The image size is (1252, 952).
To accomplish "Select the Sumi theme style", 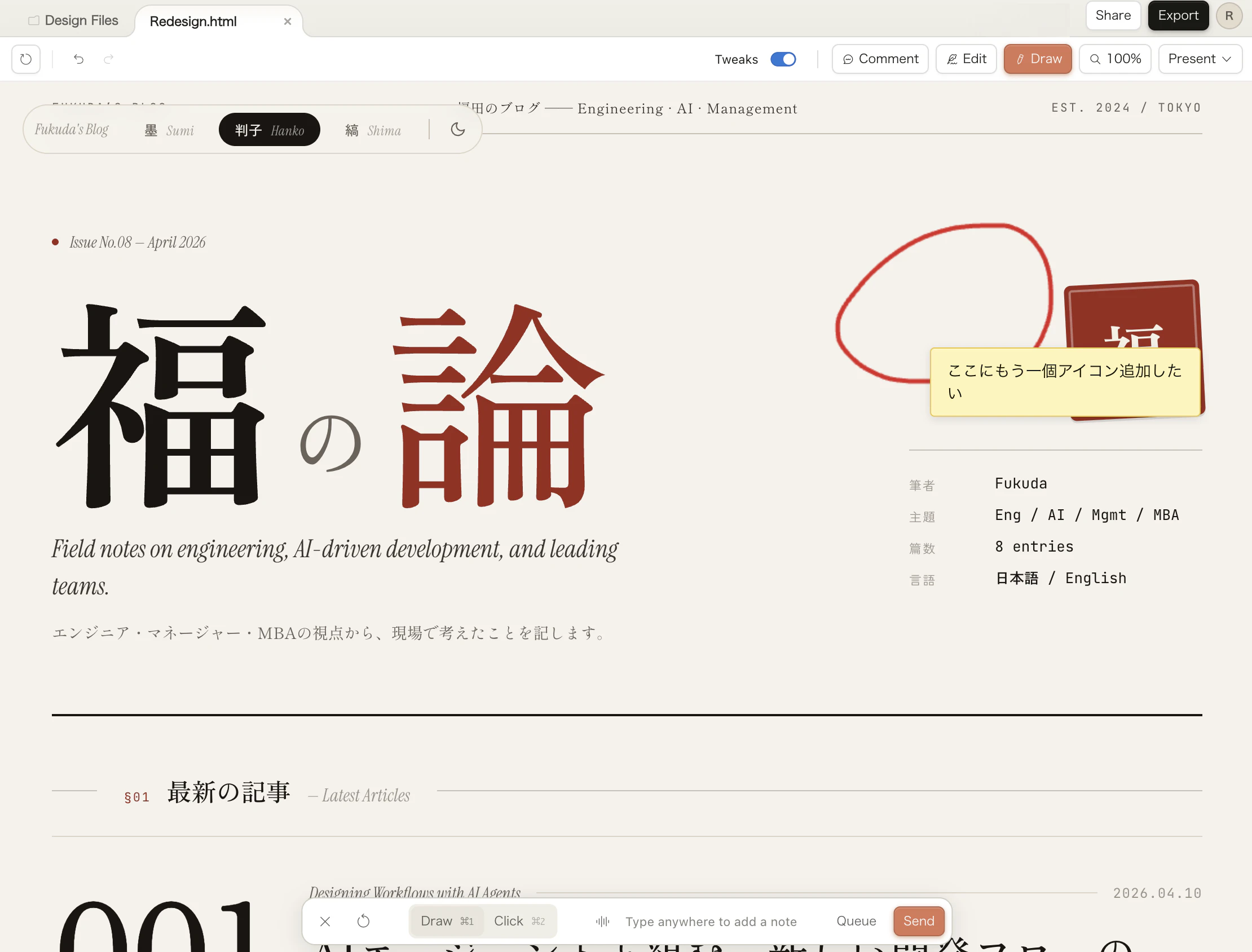I will [x=168, y=130].
